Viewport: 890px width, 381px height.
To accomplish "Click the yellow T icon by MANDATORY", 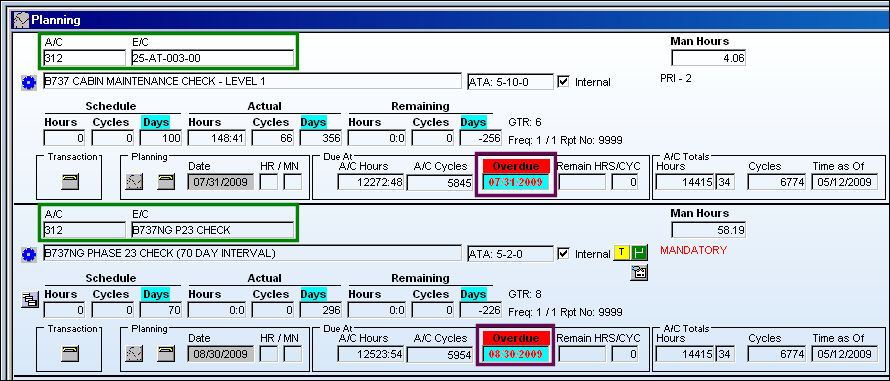I will (622, 253).
